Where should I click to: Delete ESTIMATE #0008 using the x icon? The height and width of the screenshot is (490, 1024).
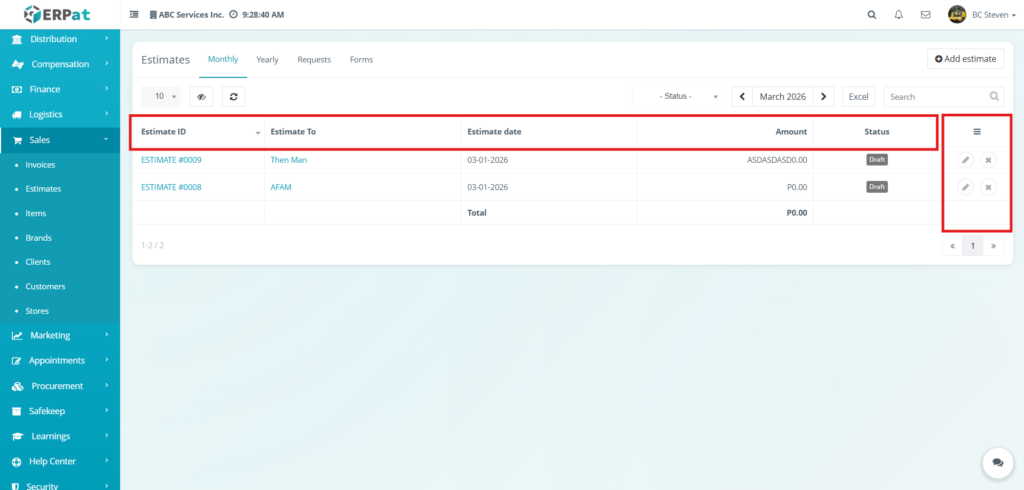coord(988,187)
